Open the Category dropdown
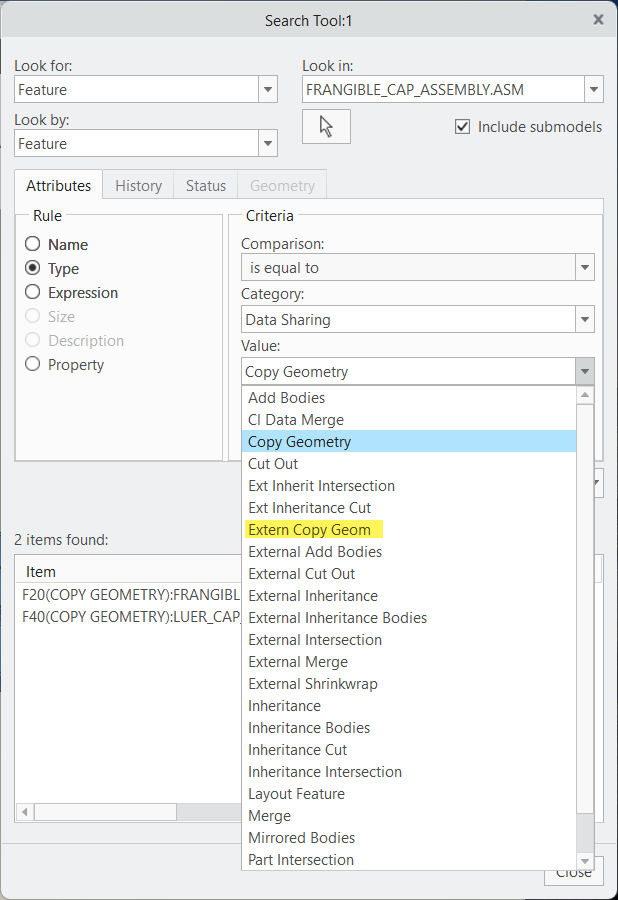618x900 pixels. coord(583,319)
